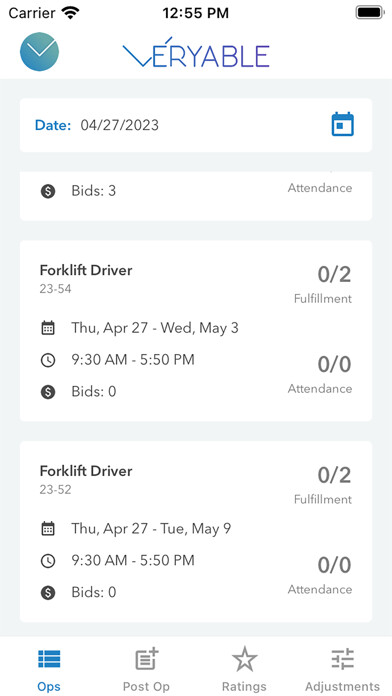Viewport: 392px width, 696px height.
Task: Tap the calendar icon on op 23-52
Action: pos(48,529)
